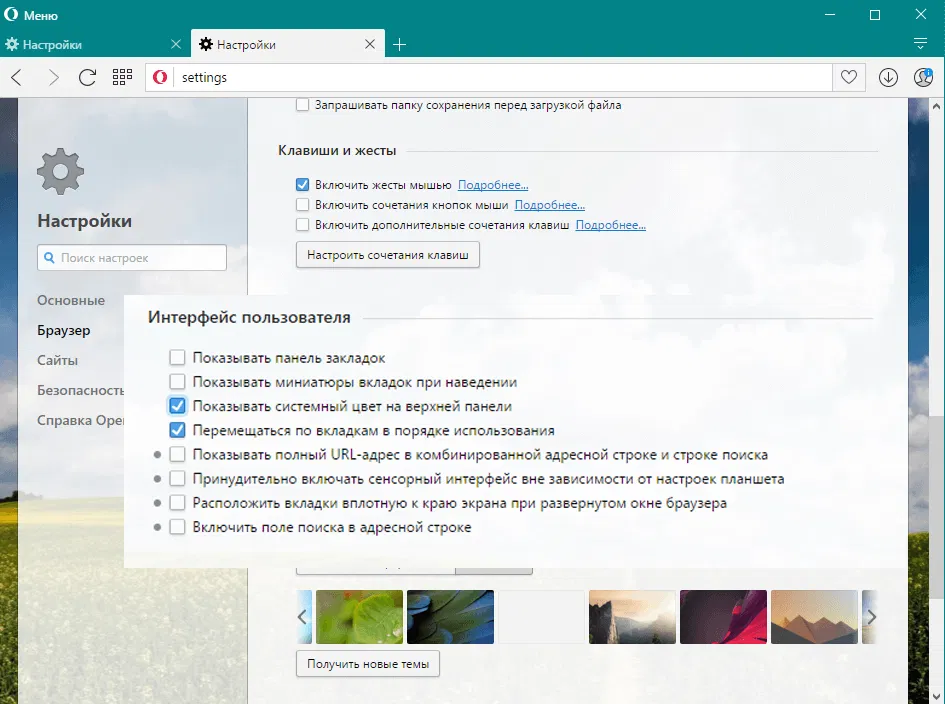
Task: Select the orange geometric mountains theme thumbnail
Action: pos(814,617)
